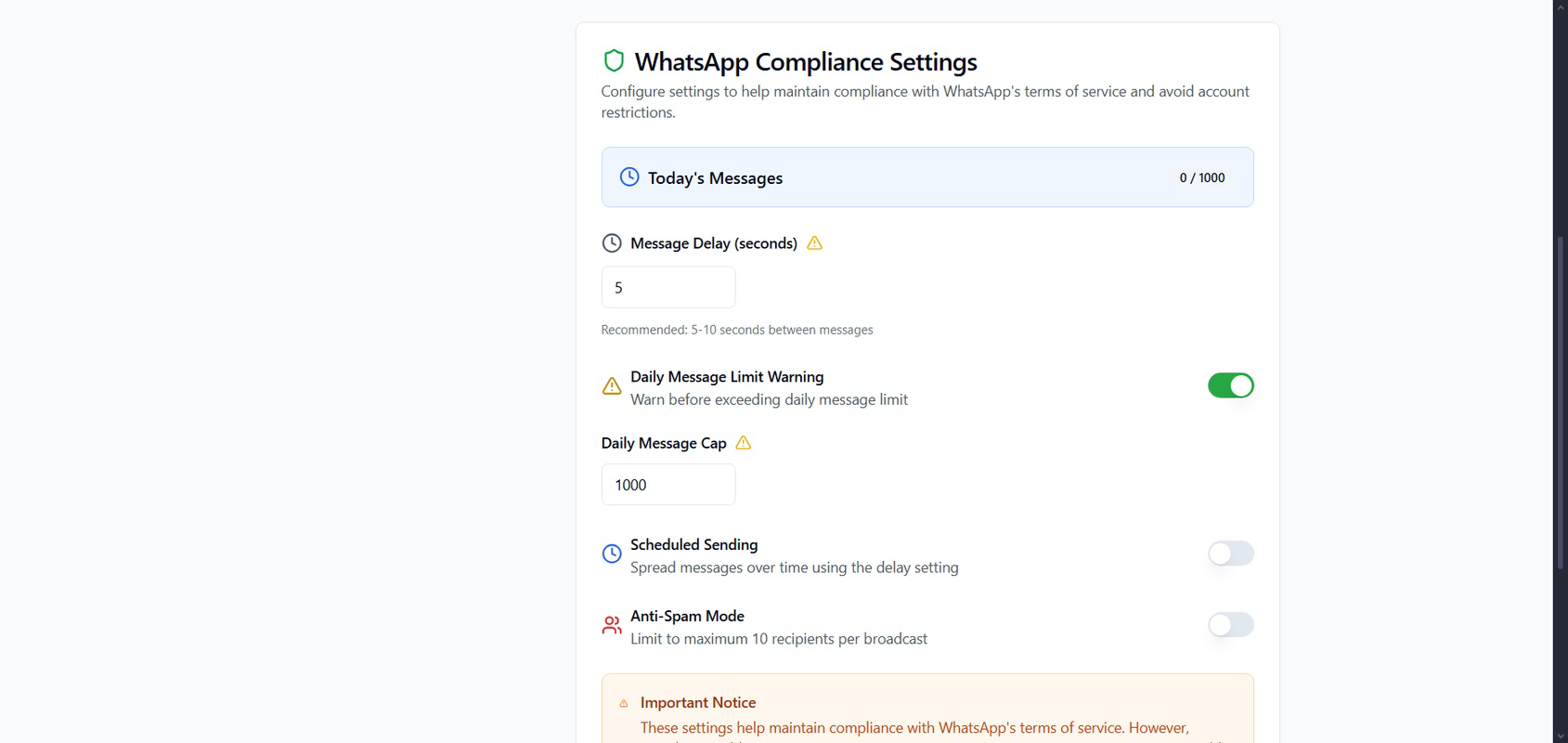Click the Daily Message Limit Warning label
This screenshot has width=1568, height=743.
(x=727, y=376)
